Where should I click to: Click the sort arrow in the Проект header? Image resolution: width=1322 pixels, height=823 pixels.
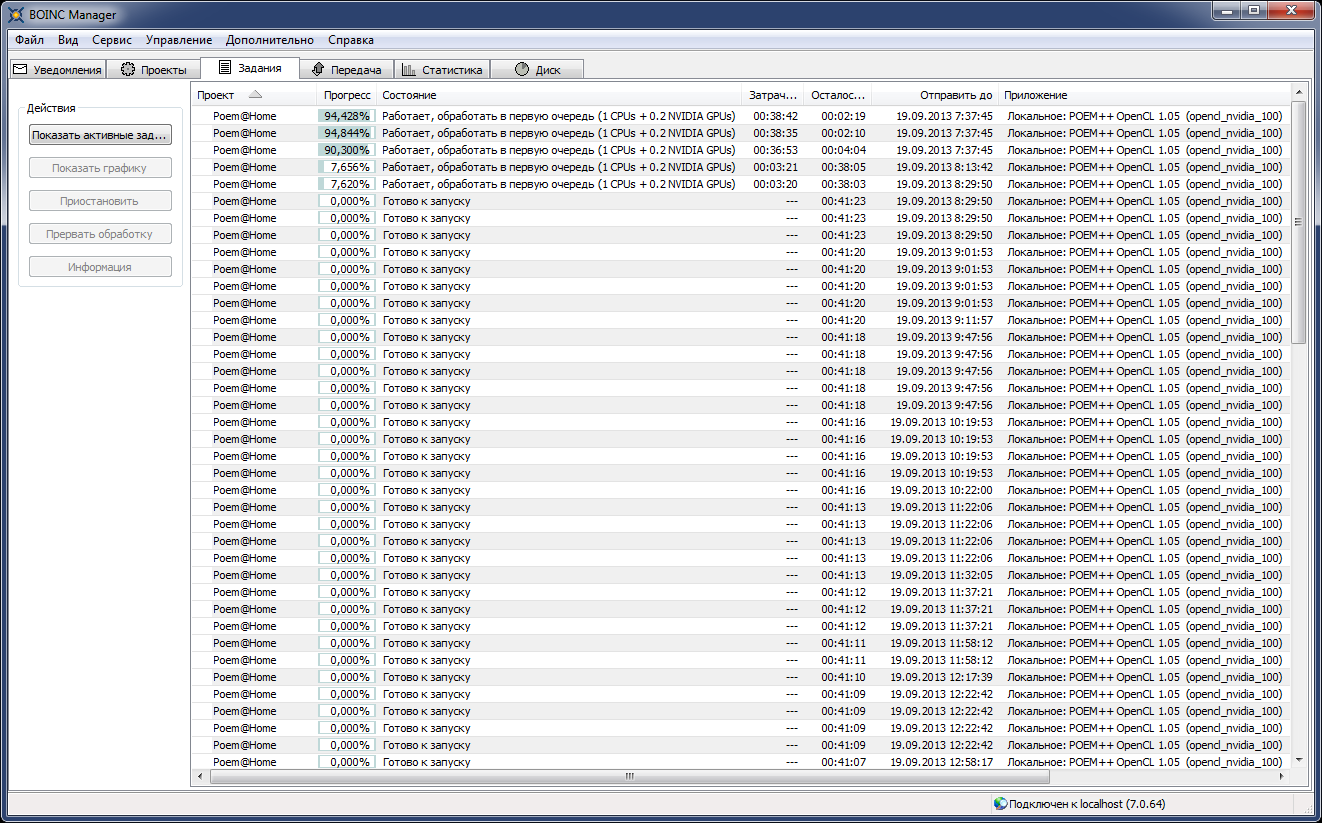(255, 94)
